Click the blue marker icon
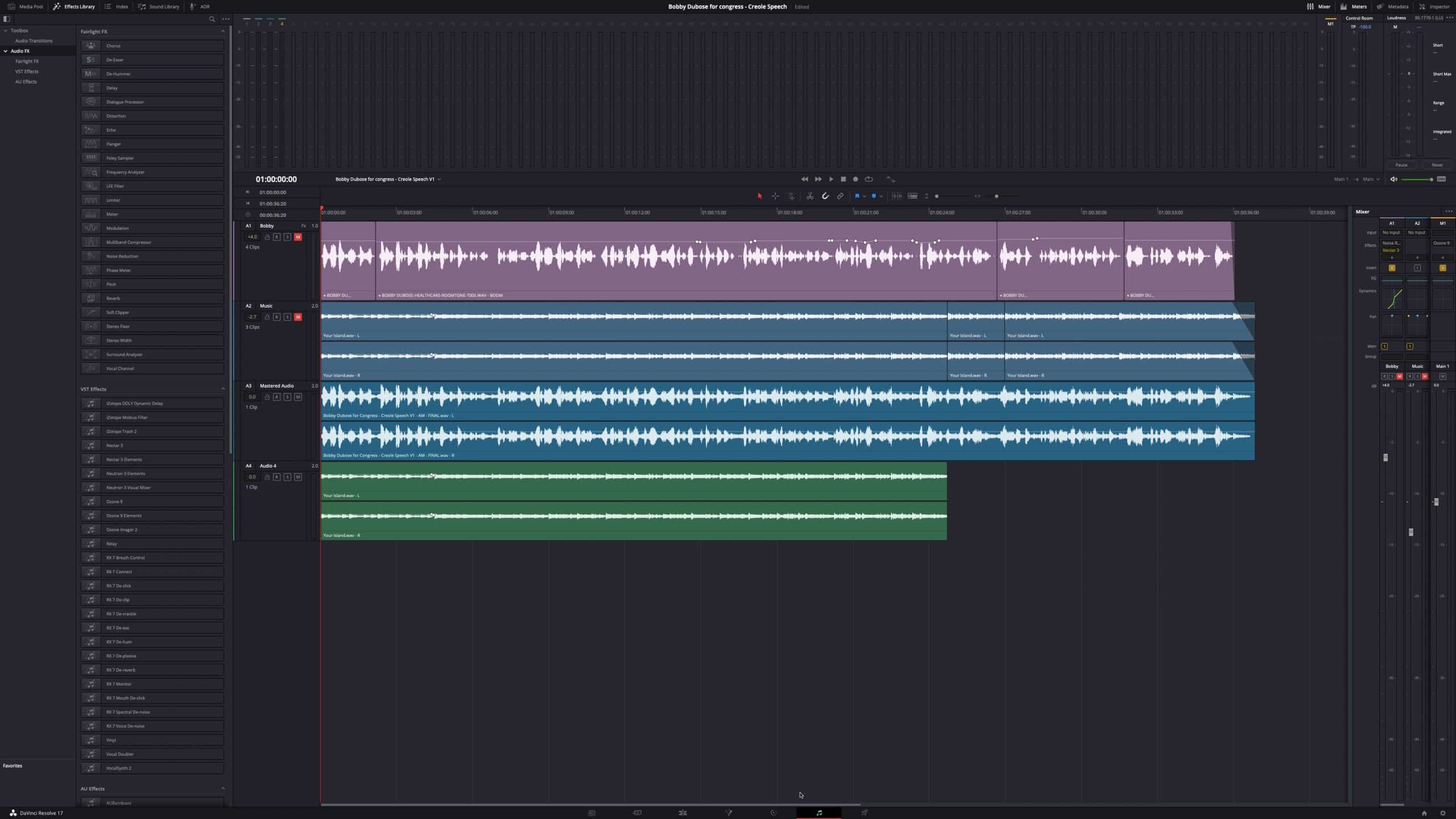The width and height of the screenshot is (1456, 819). [x=874, y=196]
